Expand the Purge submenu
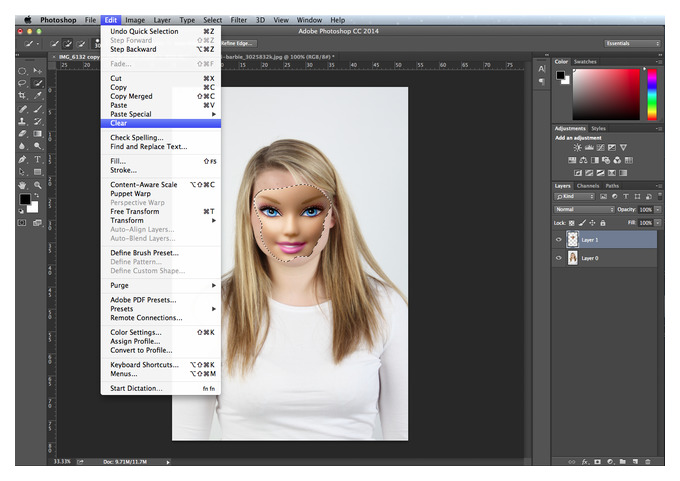Viewport: 680px width, 481px height. 213,285
